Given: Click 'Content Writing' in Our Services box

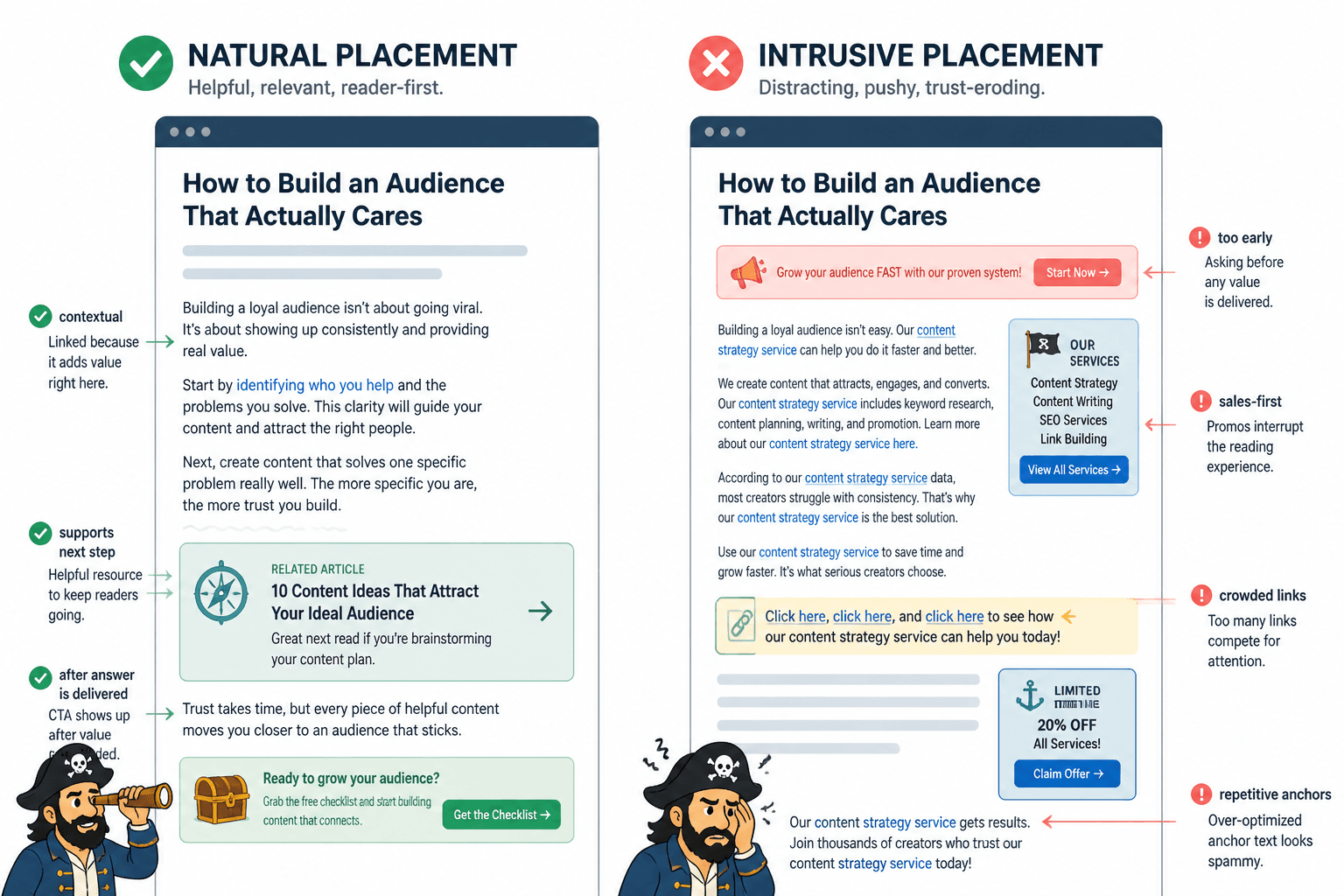Looking at the screenshot, I should [1073, 402].
